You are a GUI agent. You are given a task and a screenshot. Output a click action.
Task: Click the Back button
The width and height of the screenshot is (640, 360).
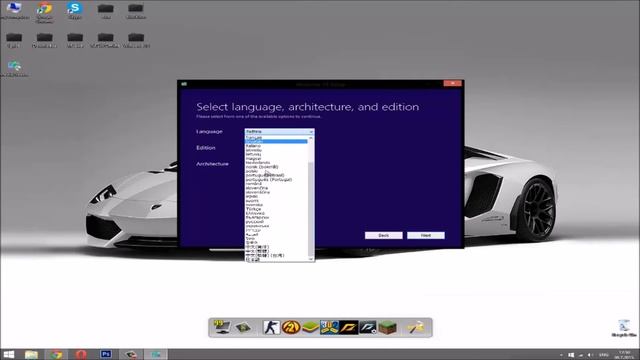click(x=384, y=236)
